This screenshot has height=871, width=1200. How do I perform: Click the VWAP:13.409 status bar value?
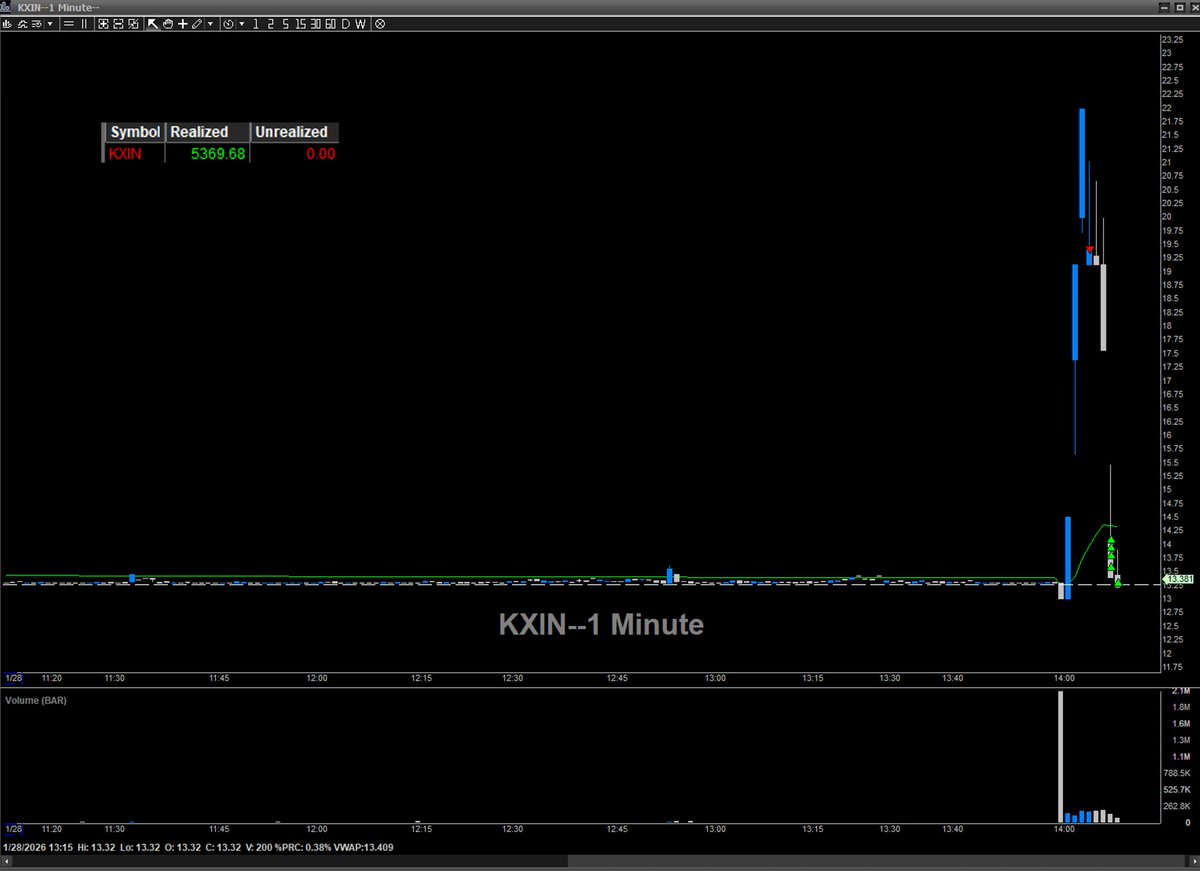coord(365,848)
